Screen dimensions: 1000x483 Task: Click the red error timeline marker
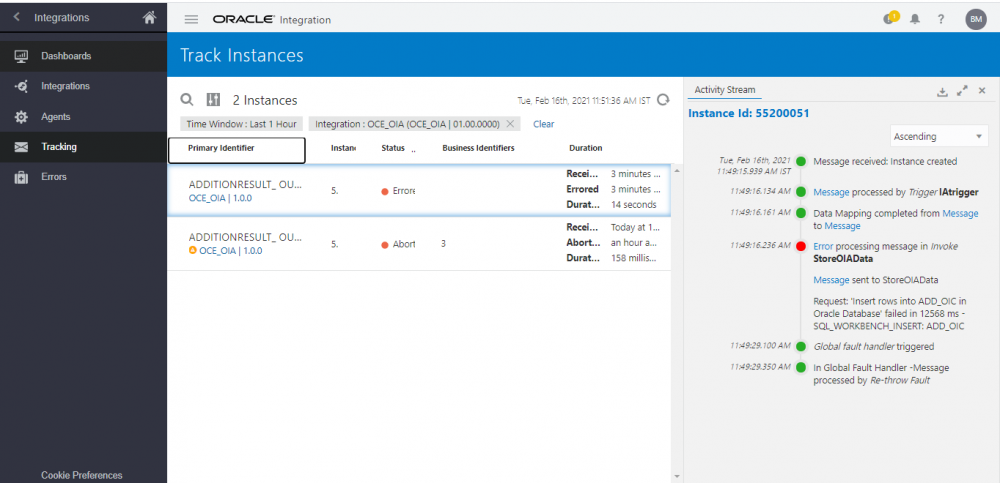pos(801,246)
